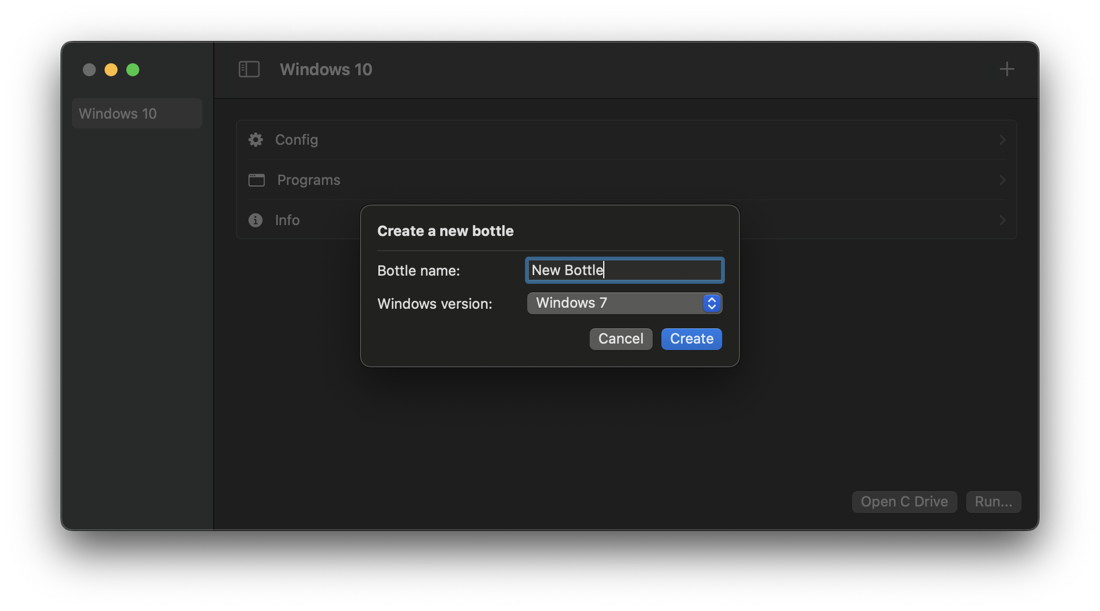Minimize the window with the yellow button
Viewport: 1100px width, 611px height.
pos(111,70)
